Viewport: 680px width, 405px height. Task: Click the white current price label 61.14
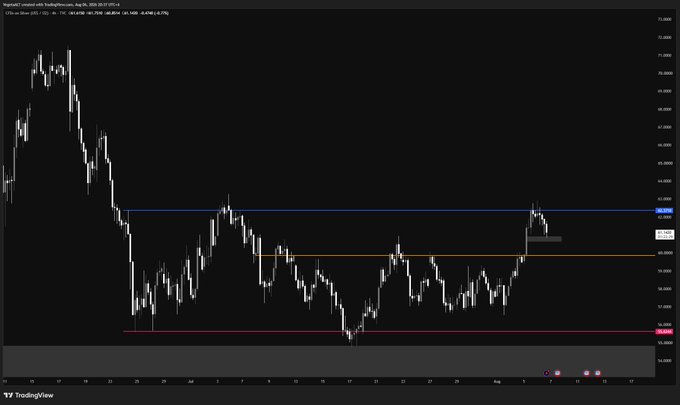pos(664,235)
